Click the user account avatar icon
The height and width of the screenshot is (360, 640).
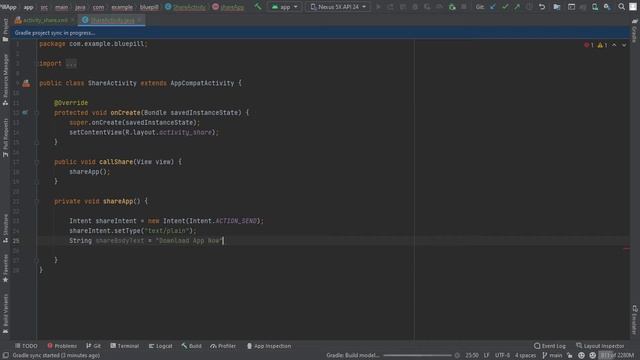click(633, 7)
